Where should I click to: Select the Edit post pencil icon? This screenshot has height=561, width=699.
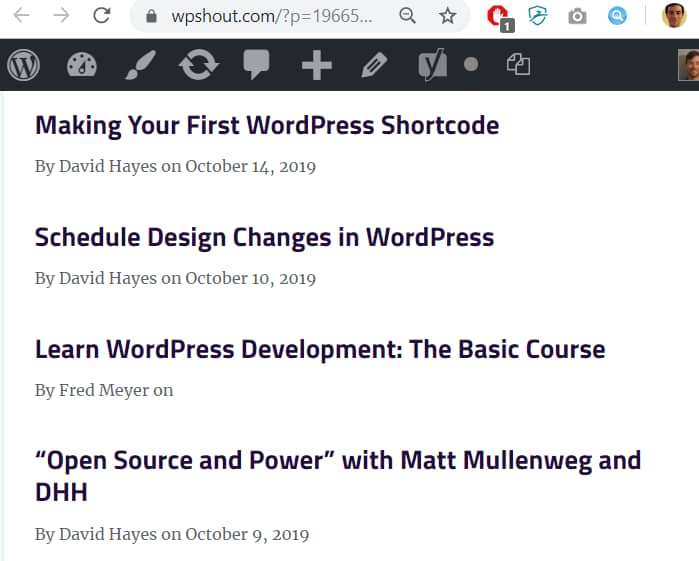[374, 65]
